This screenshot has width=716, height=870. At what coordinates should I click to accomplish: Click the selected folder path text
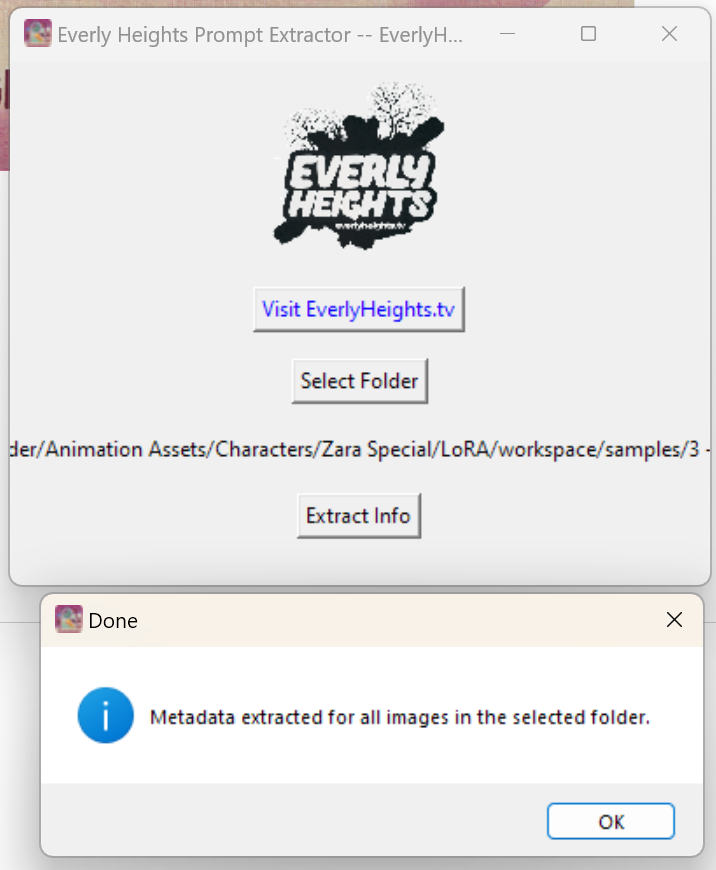pyautogui.click(x=360, y=449)
